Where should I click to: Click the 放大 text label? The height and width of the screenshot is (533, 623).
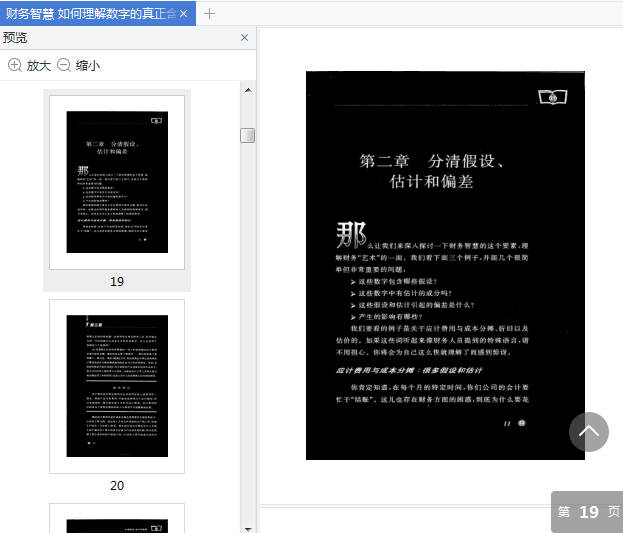[x=39, y=66]
